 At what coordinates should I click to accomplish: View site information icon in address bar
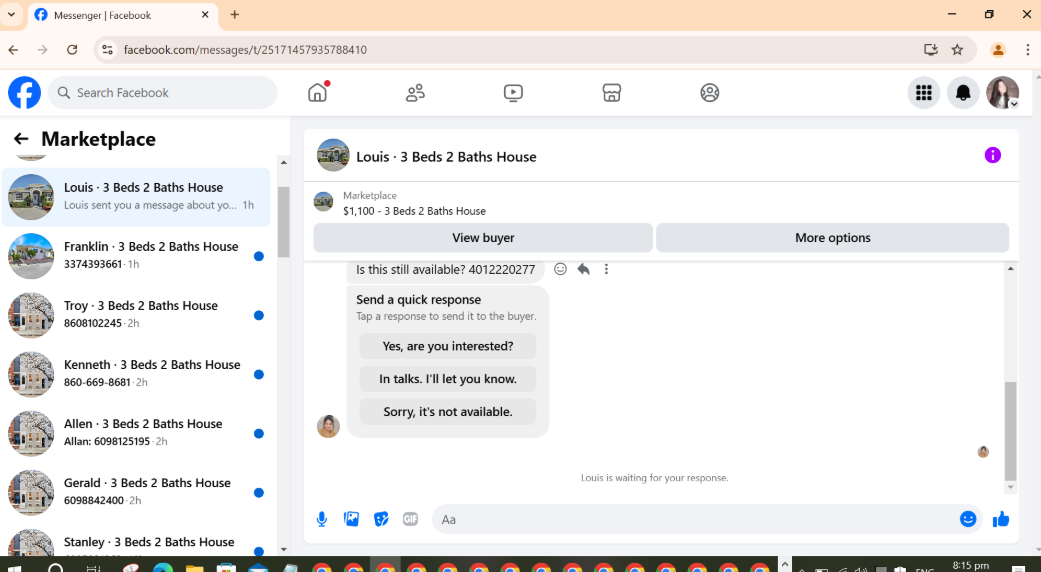[x=107, y=50]
